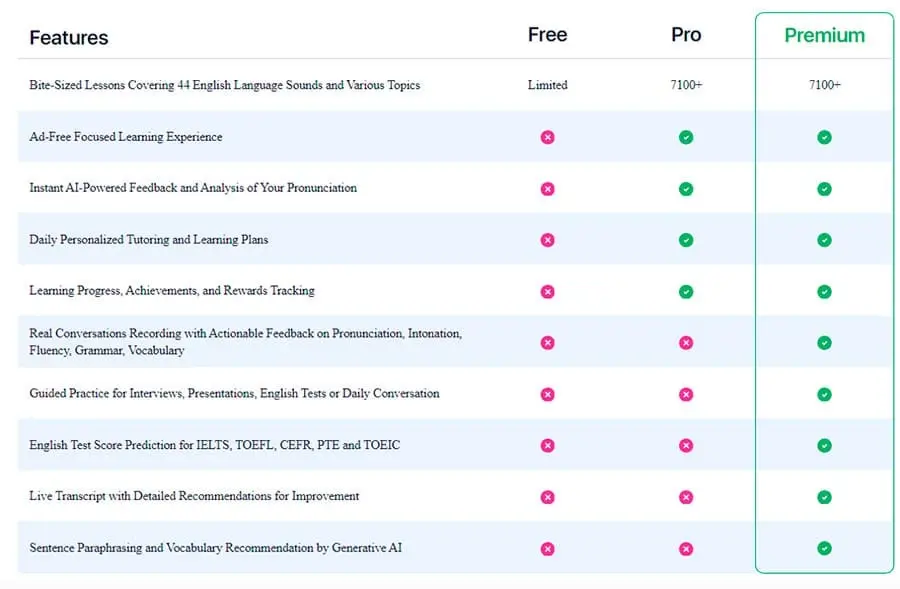Click Pro checkmark in Daily Personalized Tutoring row
The image size is (900, 589).
click(x=686, y=240)
